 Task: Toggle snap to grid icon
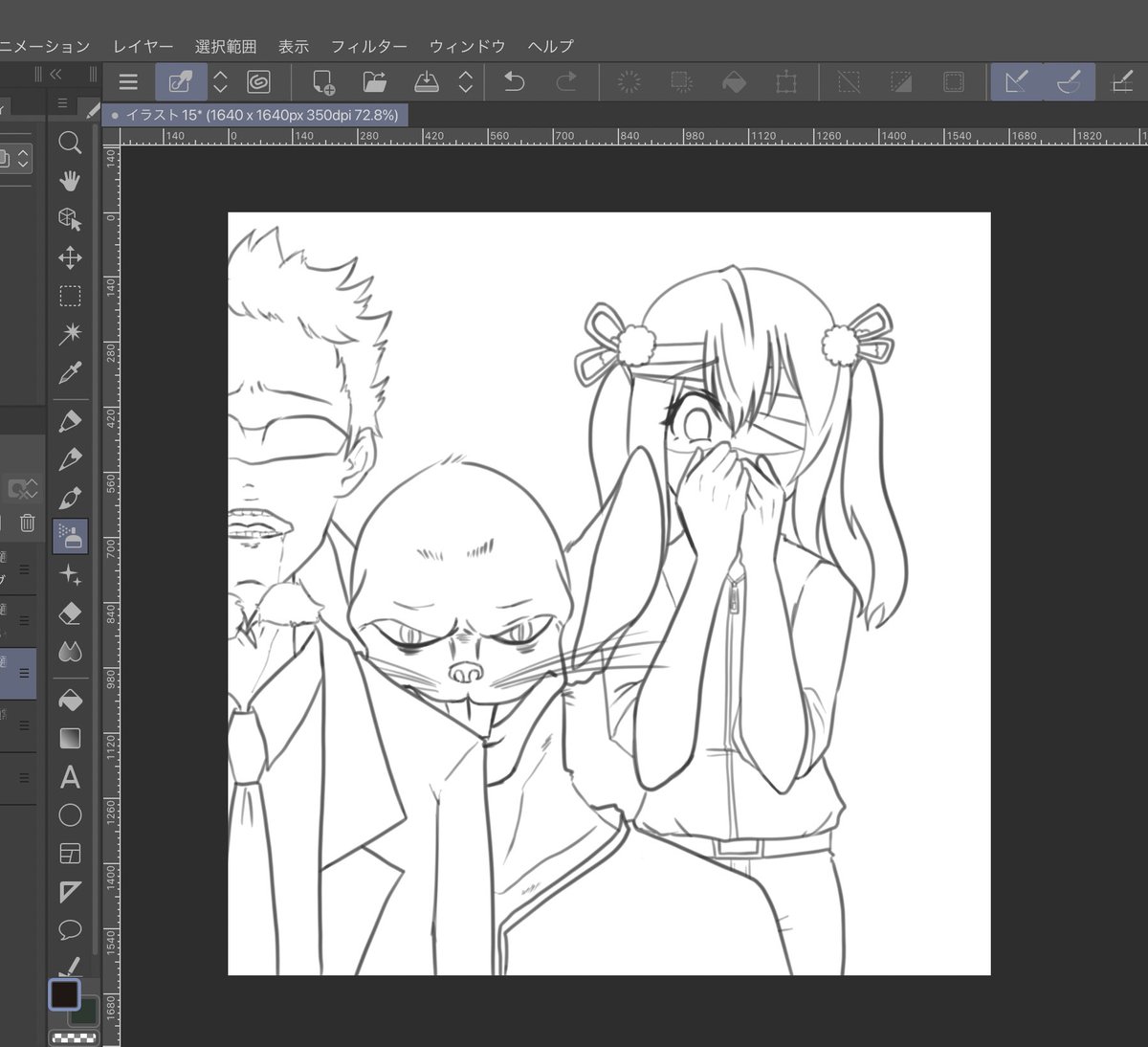pyautogui.click(x=1121, y=82)
